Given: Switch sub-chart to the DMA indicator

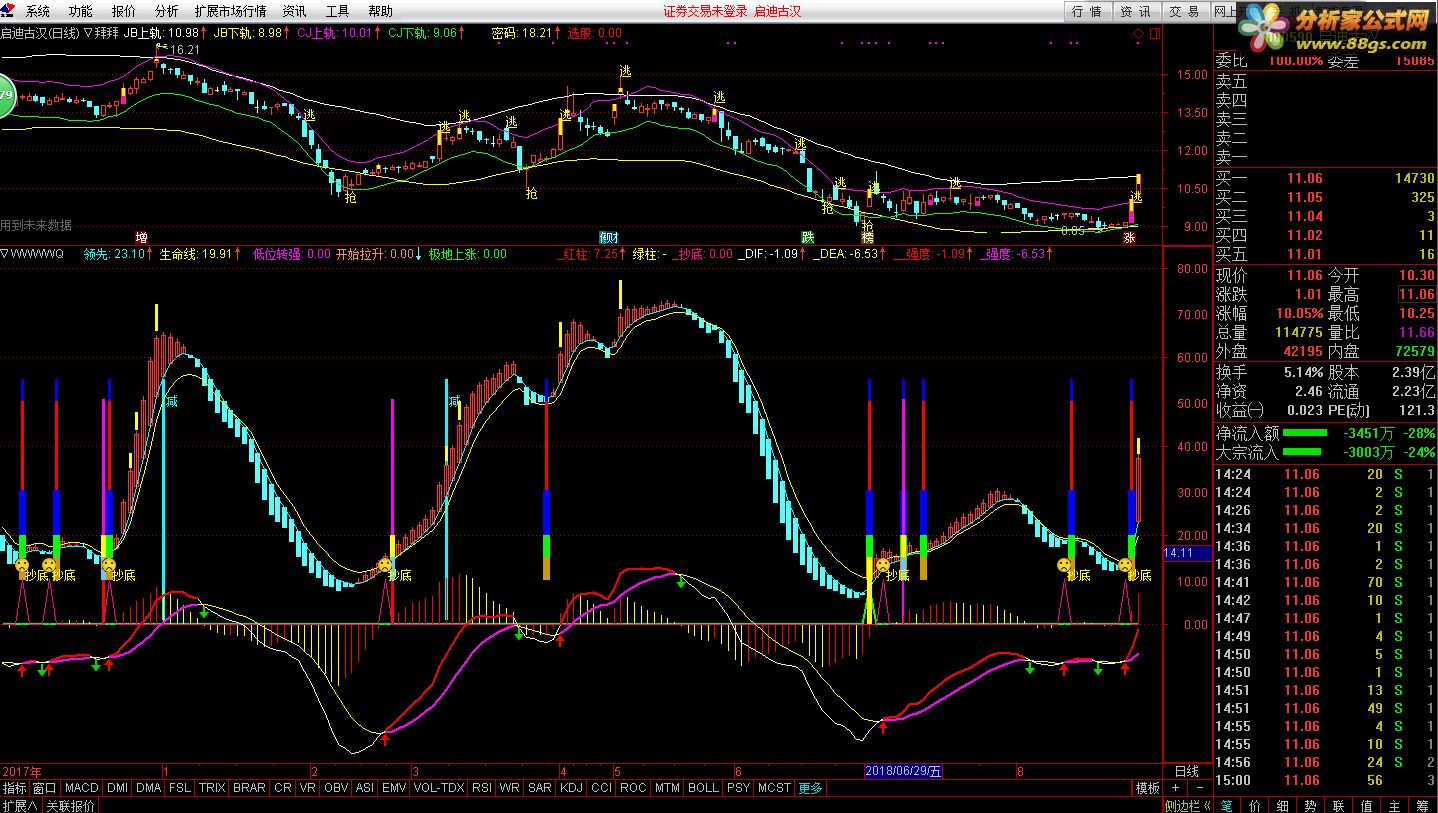Looking at the screenshot, I should coord(149,788).
